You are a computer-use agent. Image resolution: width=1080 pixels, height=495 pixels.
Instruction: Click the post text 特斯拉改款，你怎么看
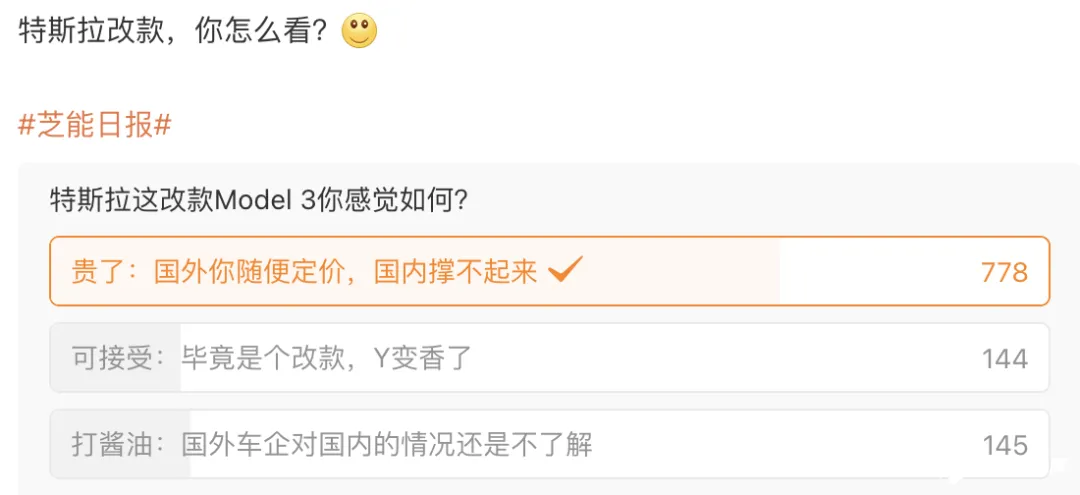pos(177,31)
